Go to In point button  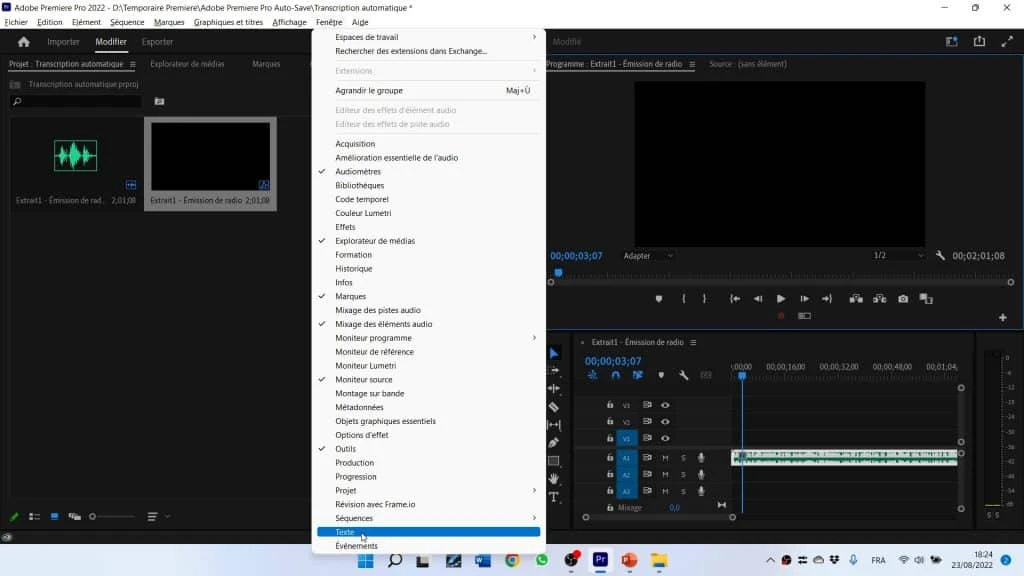click(735, 299)
